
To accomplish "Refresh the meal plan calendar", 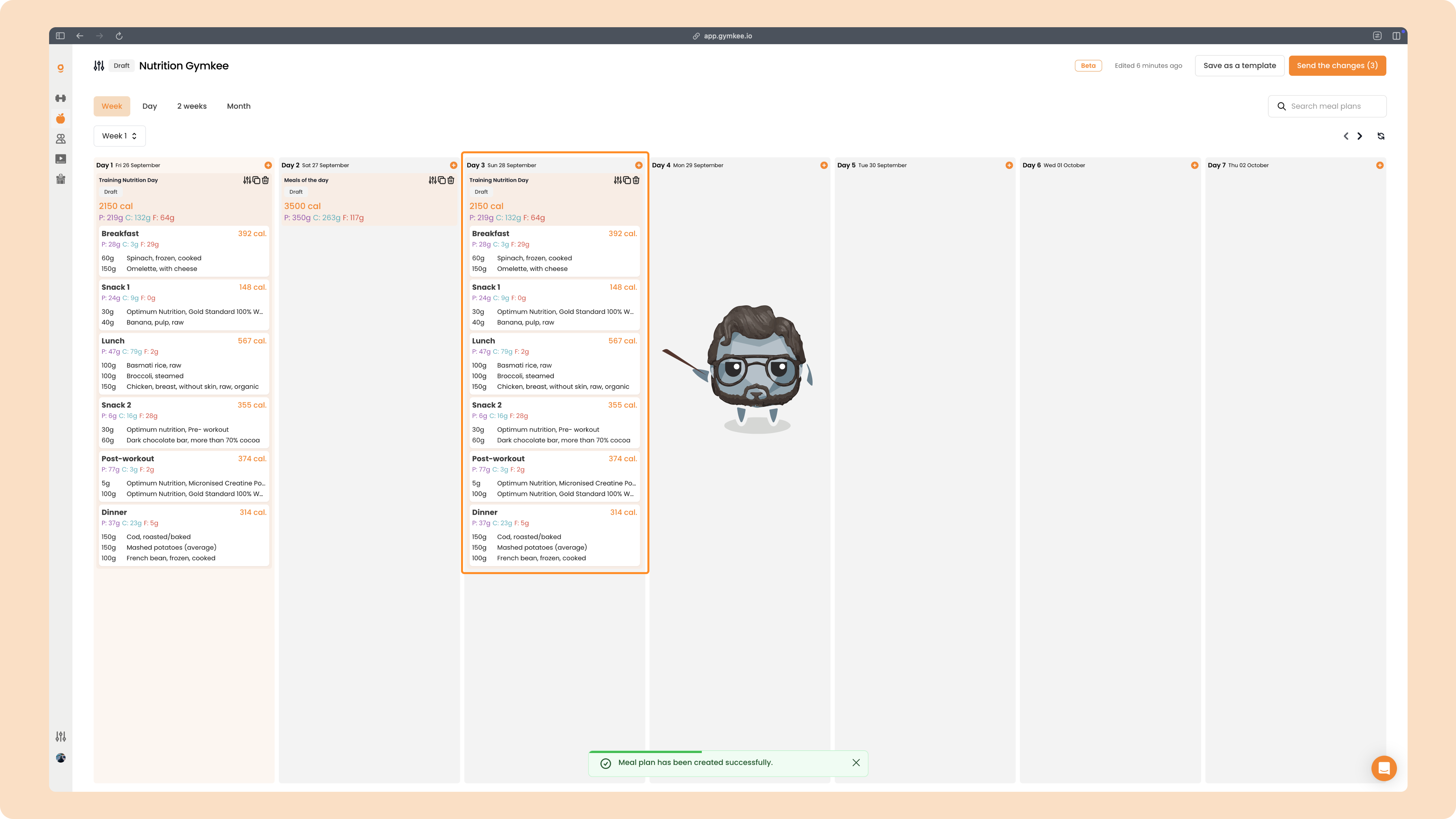I will click(1381, 136).
